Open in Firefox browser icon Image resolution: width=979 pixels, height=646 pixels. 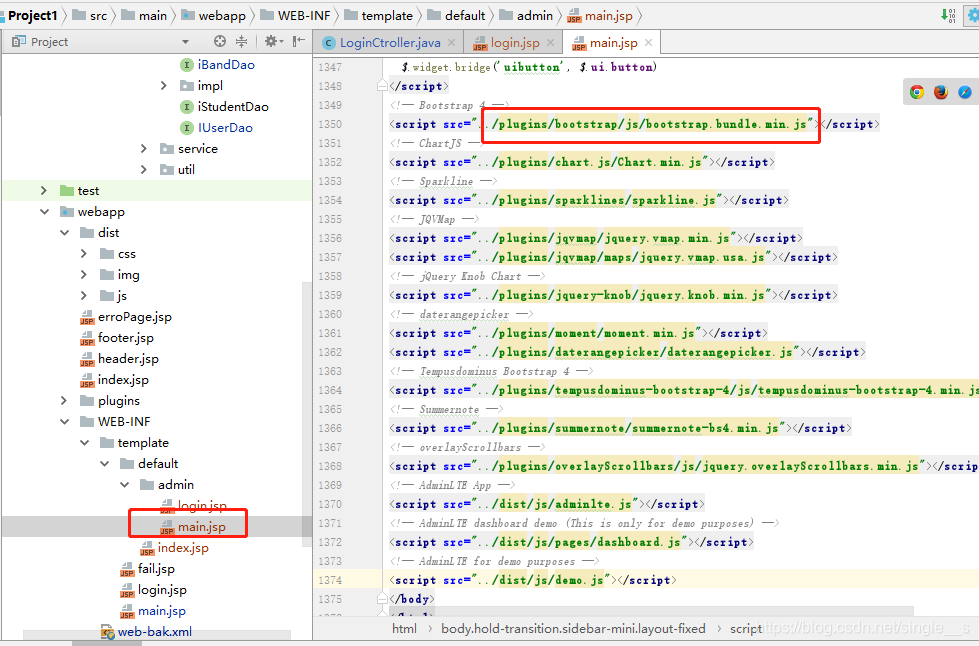[941, 92]
